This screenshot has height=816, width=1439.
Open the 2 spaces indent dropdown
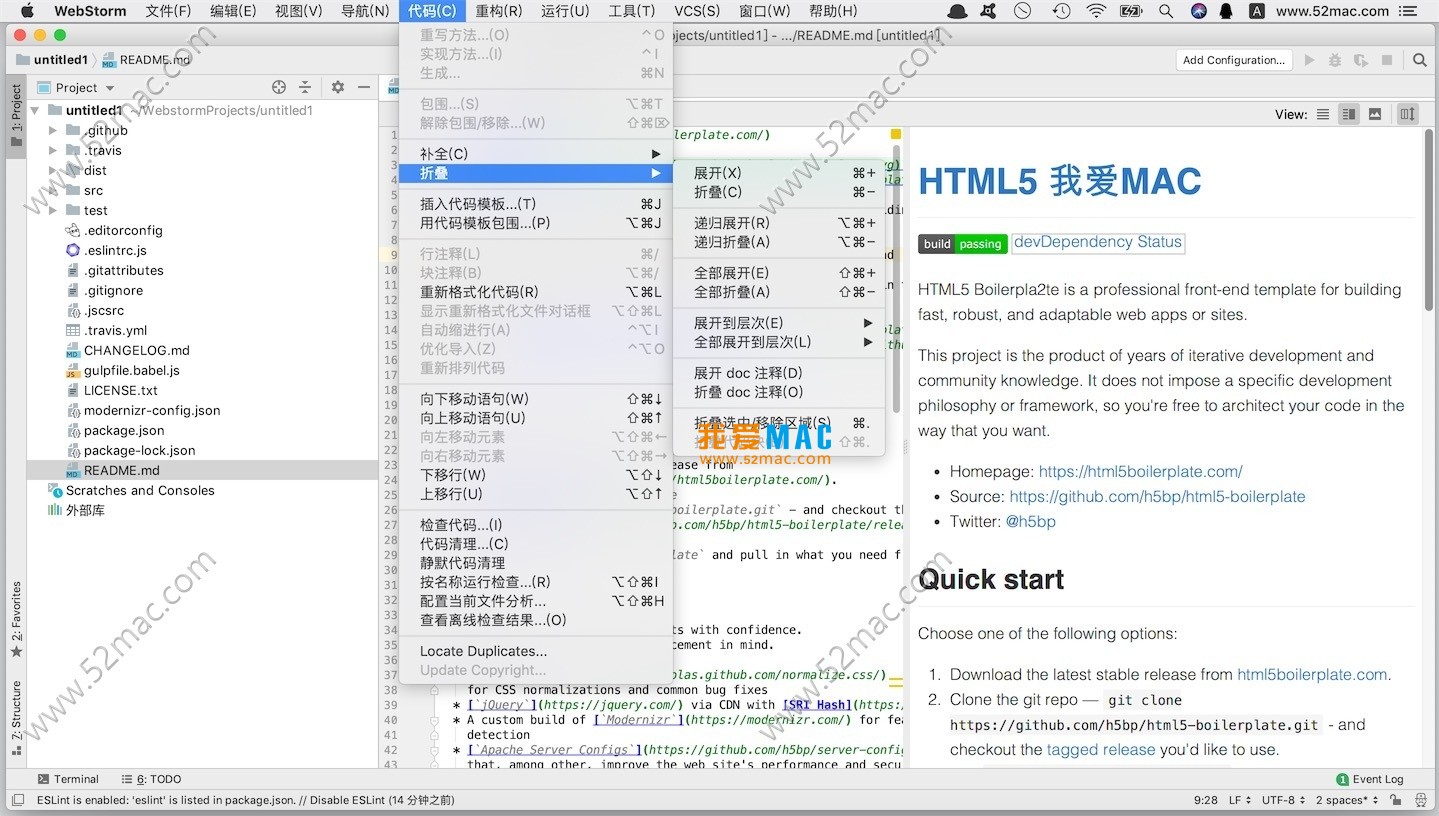1347,800
